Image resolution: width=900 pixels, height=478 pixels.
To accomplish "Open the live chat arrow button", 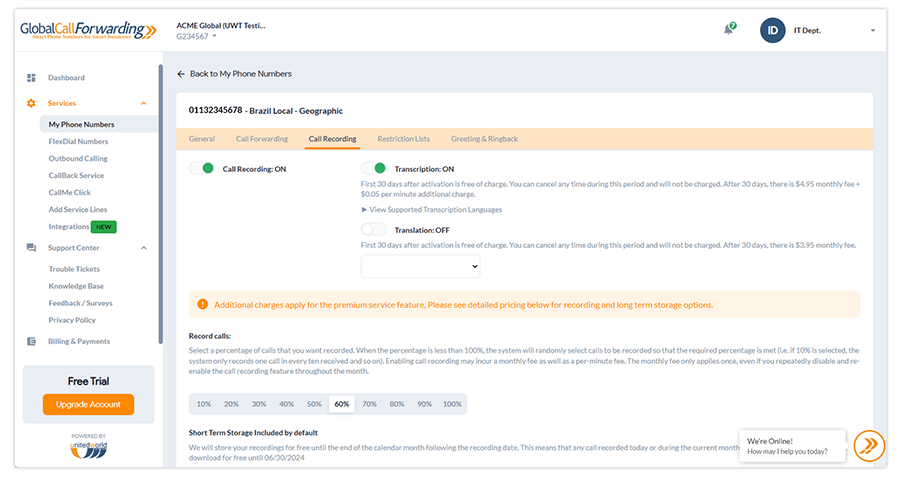I will point(869,445).
